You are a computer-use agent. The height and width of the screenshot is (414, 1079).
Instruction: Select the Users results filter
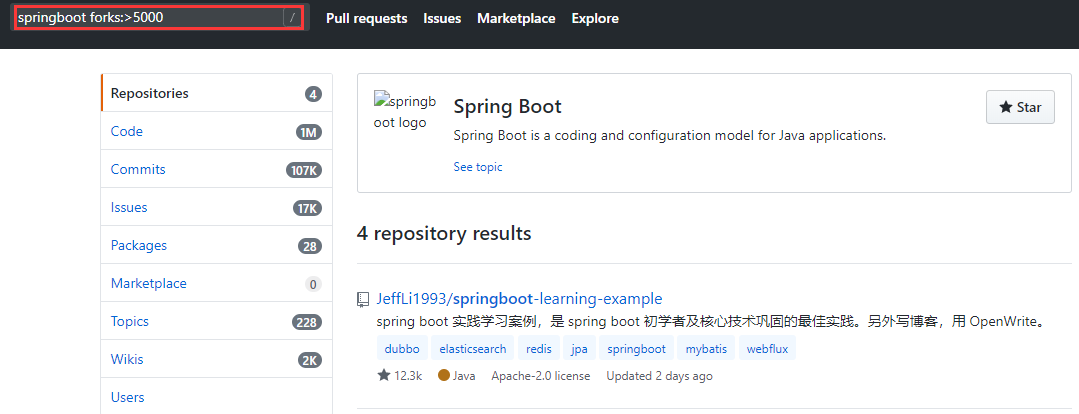click(217, 397)
